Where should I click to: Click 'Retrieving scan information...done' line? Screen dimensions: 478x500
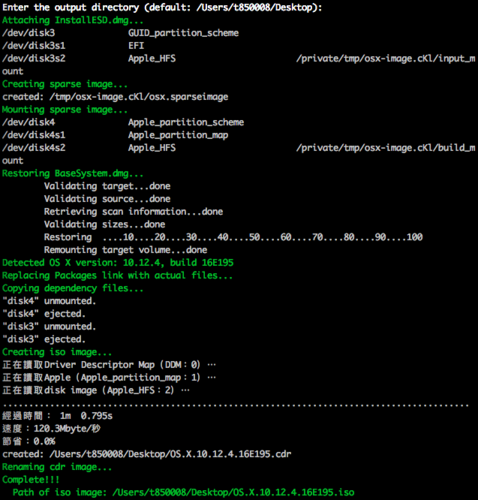(134, 212)
